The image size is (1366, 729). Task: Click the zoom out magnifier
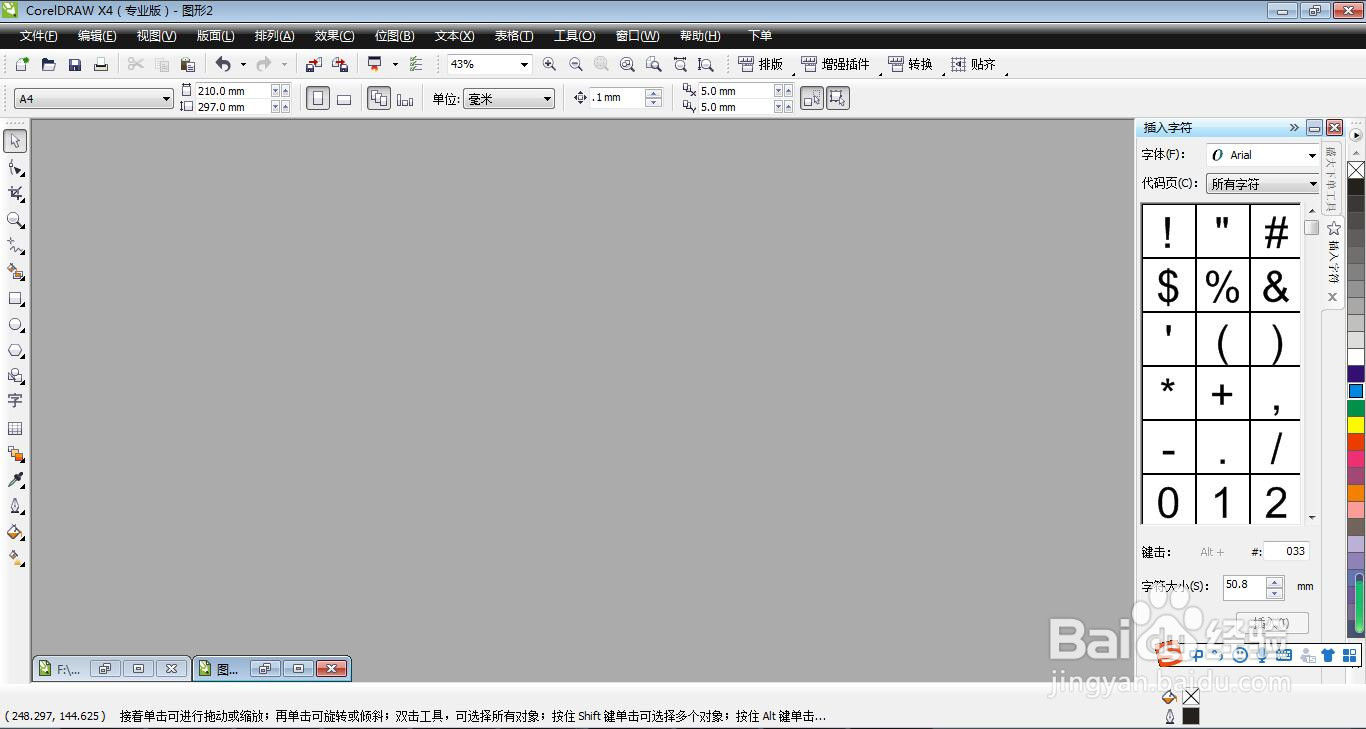[x=575, y=64]
